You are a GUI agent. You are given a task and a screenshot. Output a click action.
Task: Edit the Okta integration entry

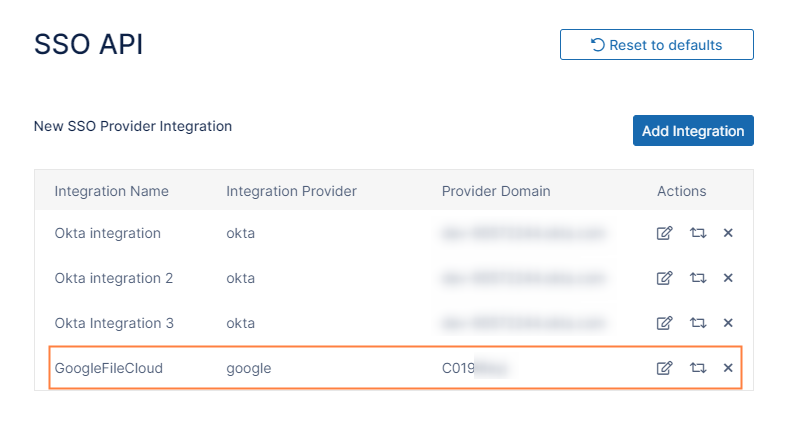(x=664, y=233)
